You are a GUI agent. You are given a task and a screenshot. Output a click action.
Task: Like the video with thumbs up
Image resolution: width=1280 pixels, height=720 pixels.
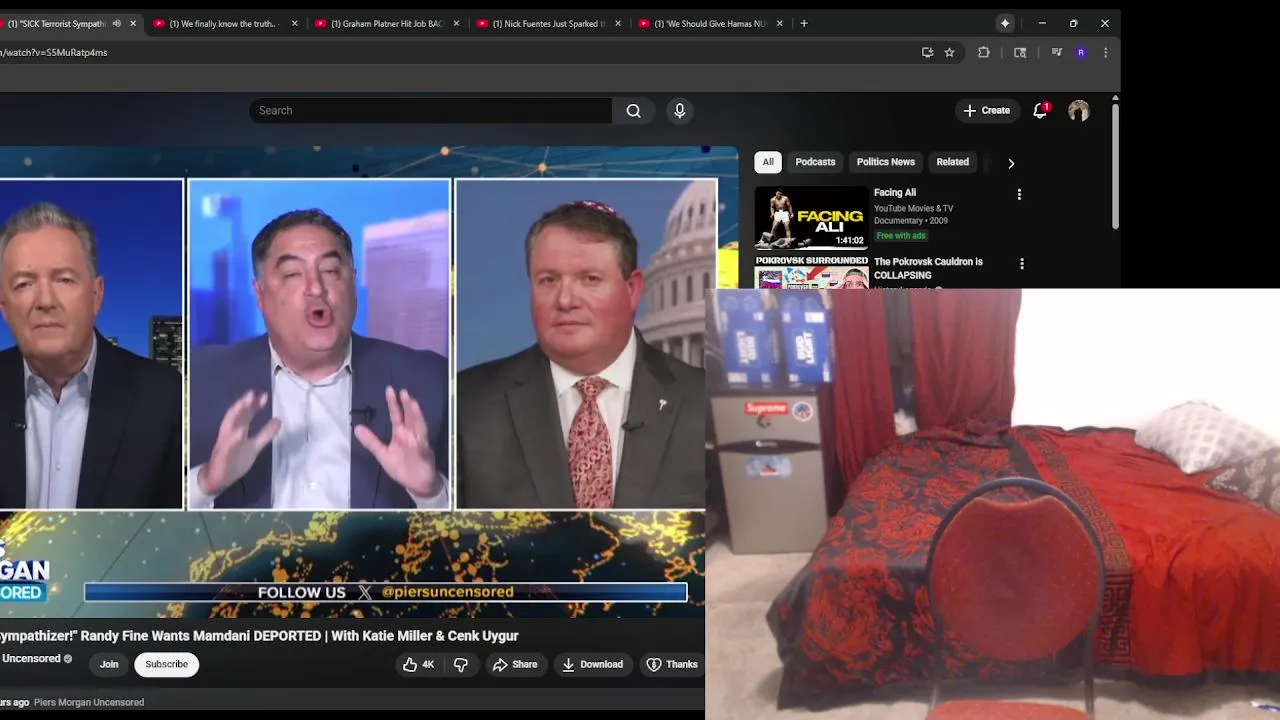coord(418,664)
